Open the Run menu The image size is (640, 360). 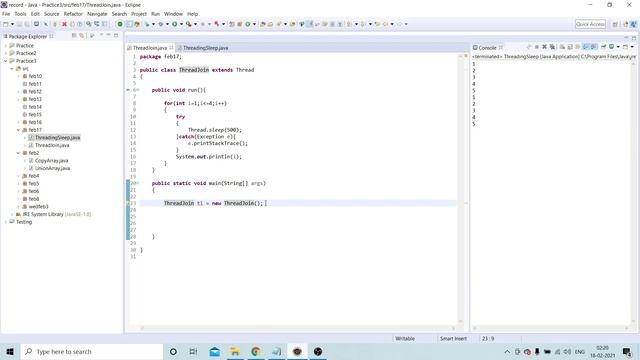[156, 14]
